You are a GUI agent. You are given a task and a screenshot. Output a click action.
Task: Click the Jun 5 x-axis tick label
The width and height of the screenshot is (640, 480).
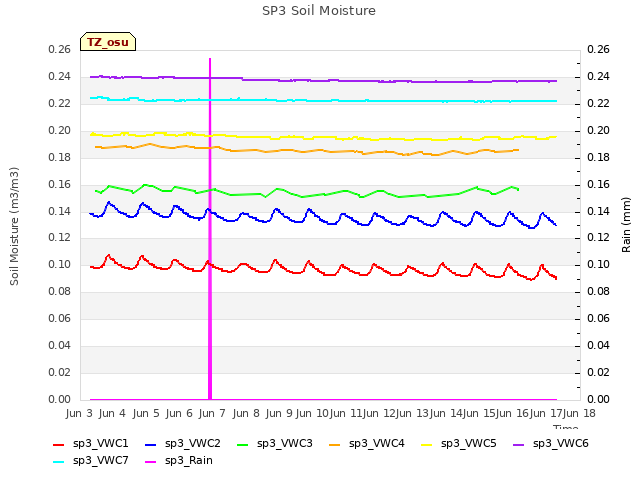tap(146, 413)
